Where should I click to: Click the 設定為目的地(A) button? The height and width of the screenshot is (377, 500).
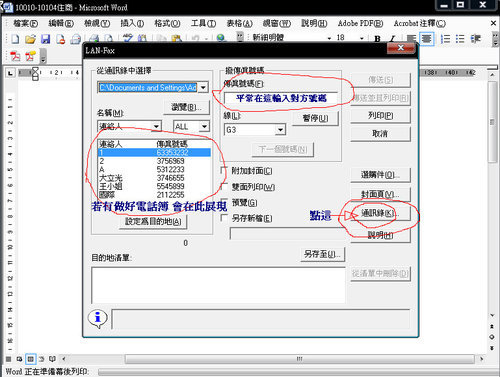pyautogui.click(x=153, y=221)
